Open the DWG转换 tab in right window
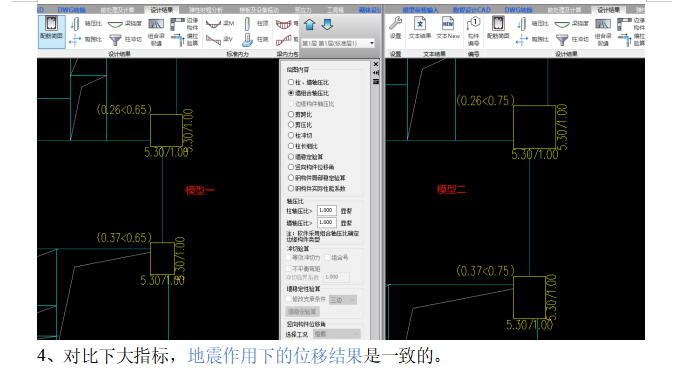Viewport: 696px width, 373px height. 518,10
